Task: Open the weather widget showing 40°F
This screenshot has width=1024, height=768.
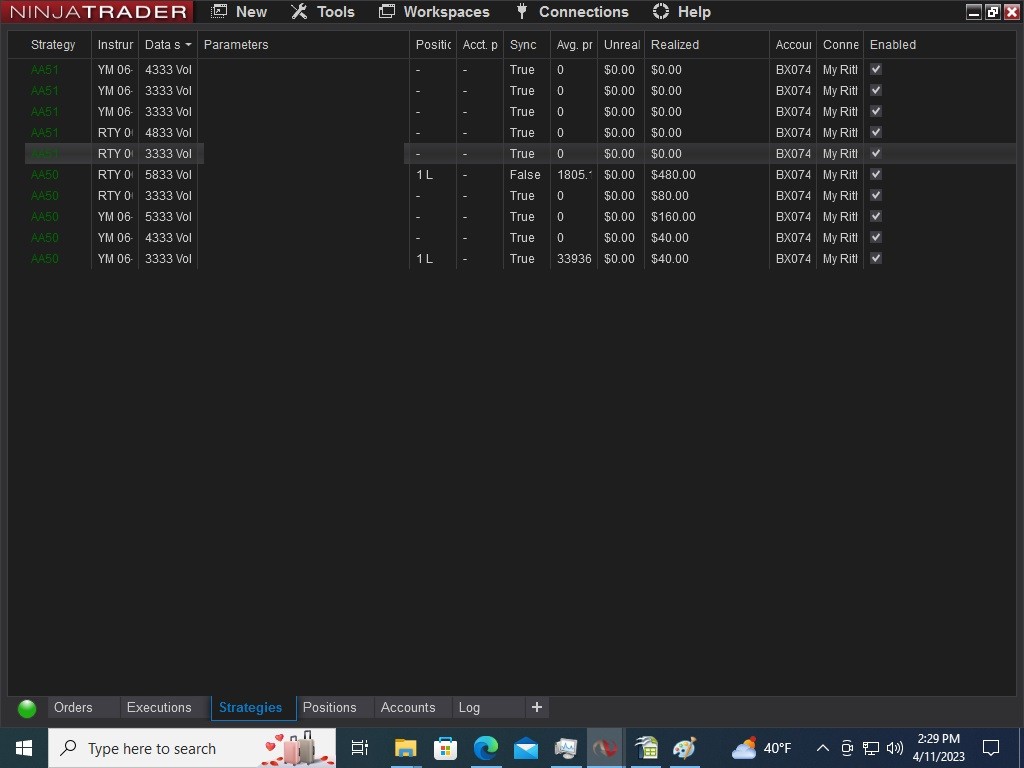Action: tap(761, 748)
